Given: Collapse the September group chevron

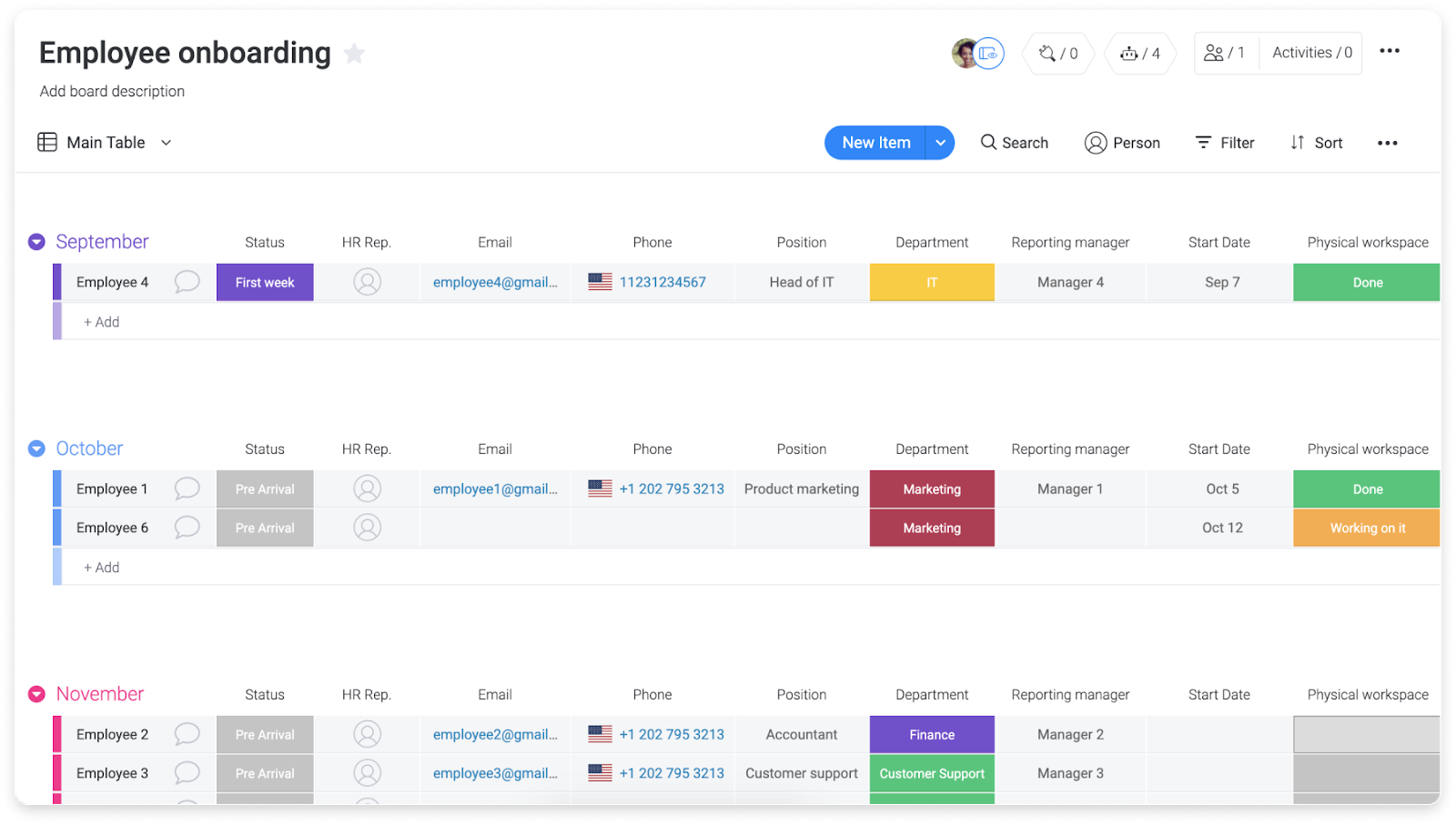Looking at the screenshot, I should click(35, 241).
